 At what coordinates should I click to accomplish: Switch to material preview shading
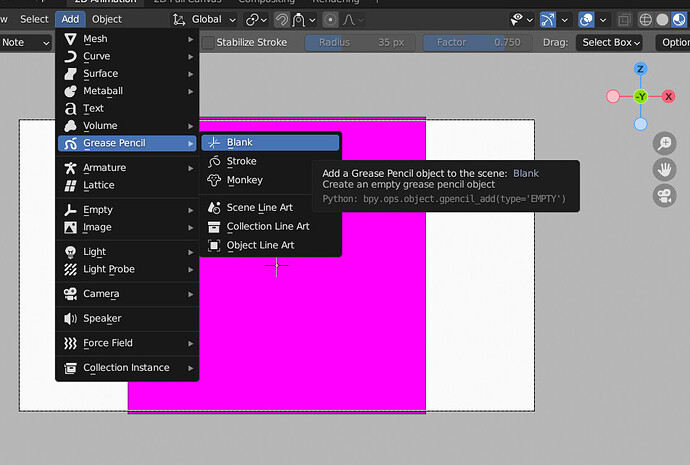679,20
